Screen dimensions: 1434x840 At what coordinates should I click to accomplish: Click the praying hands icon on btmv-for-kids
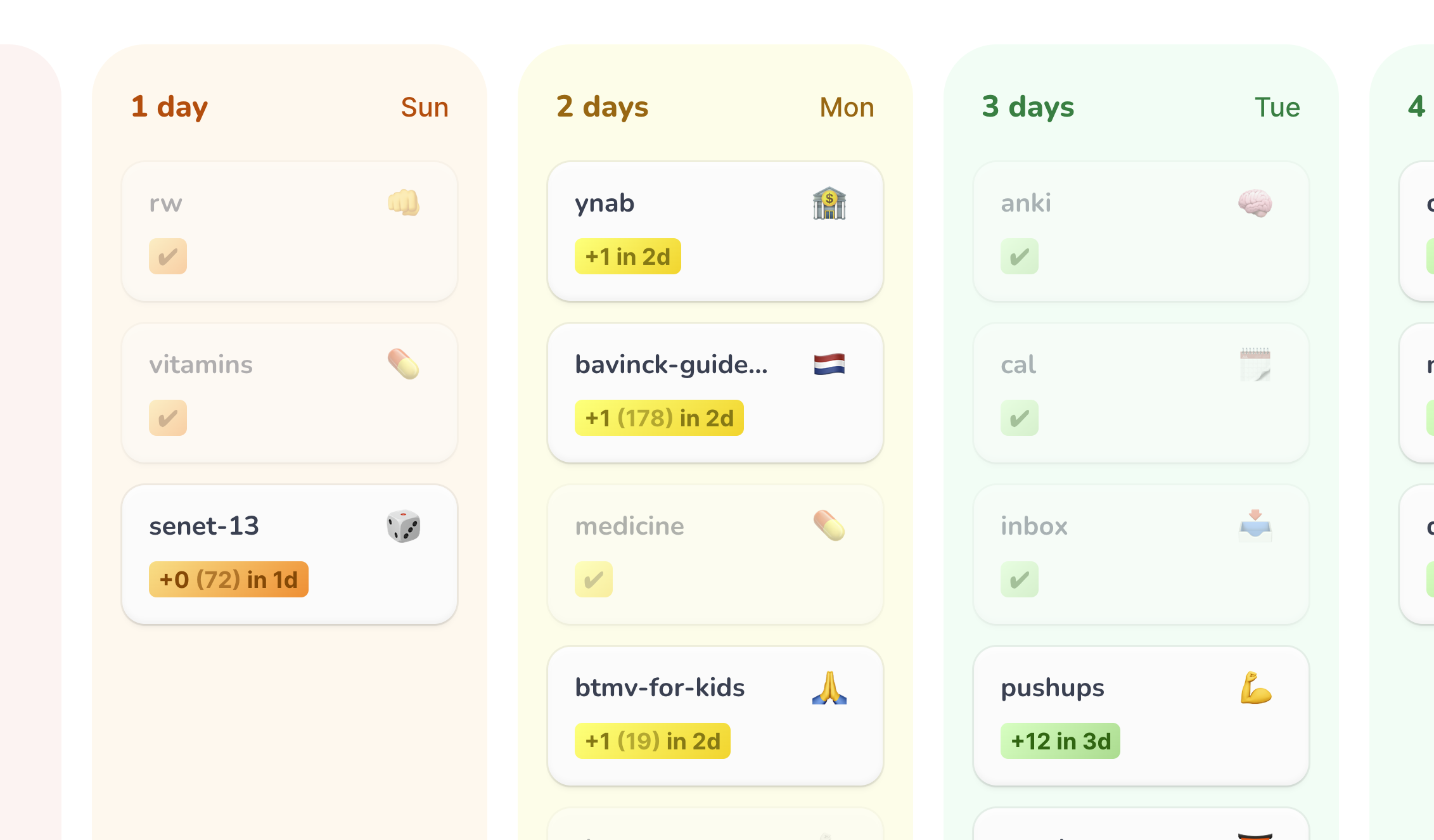(x=829, y=688)
